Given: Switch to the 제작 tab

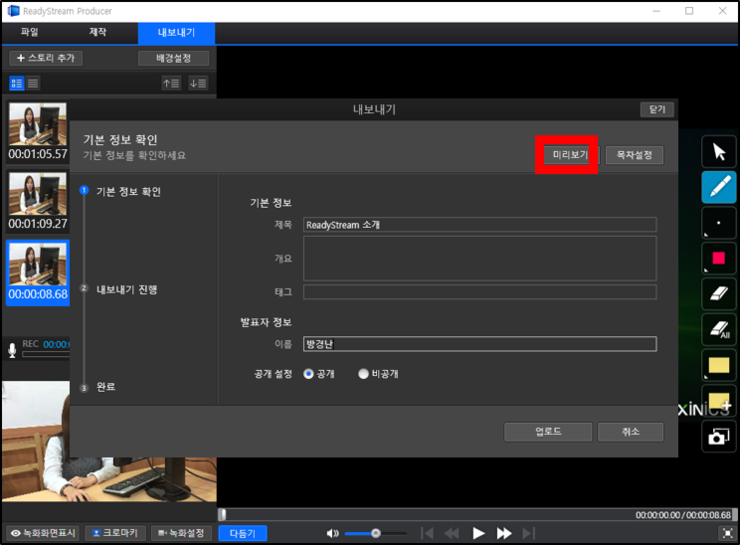Looking at the screenshot, I should tap(98, 32).
